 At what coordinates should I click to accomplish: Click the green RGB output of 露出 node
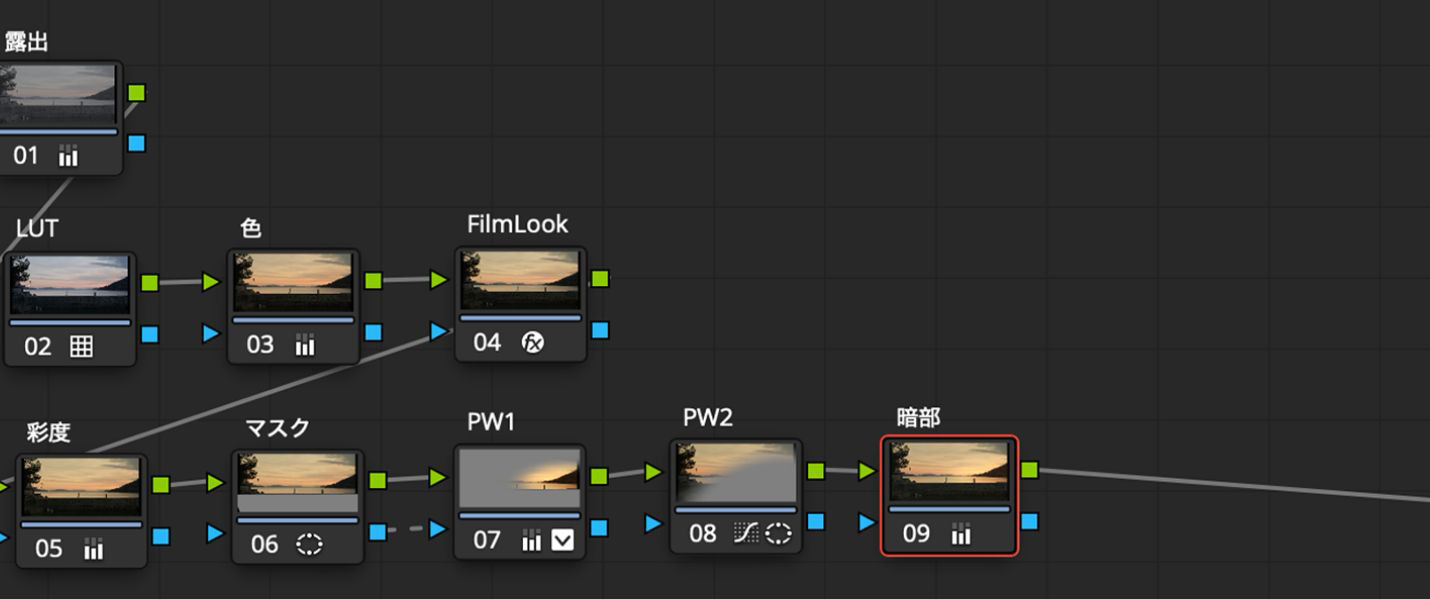click(137, 93)
